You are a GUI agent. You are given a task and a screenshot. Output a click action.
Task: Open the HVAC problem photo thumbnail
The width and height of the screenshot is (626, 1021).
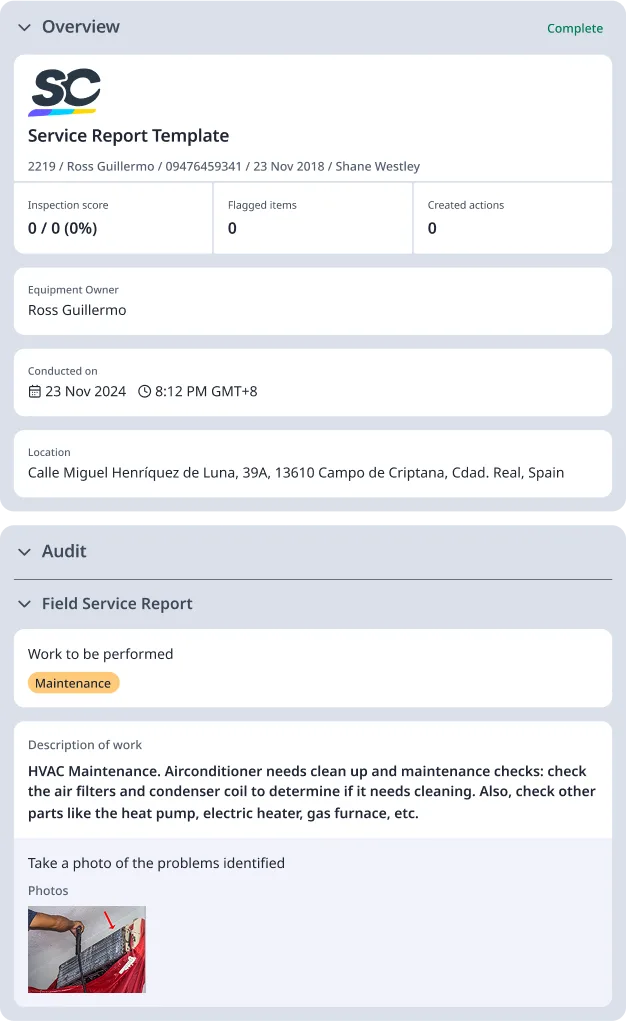(x=87, y=949)
